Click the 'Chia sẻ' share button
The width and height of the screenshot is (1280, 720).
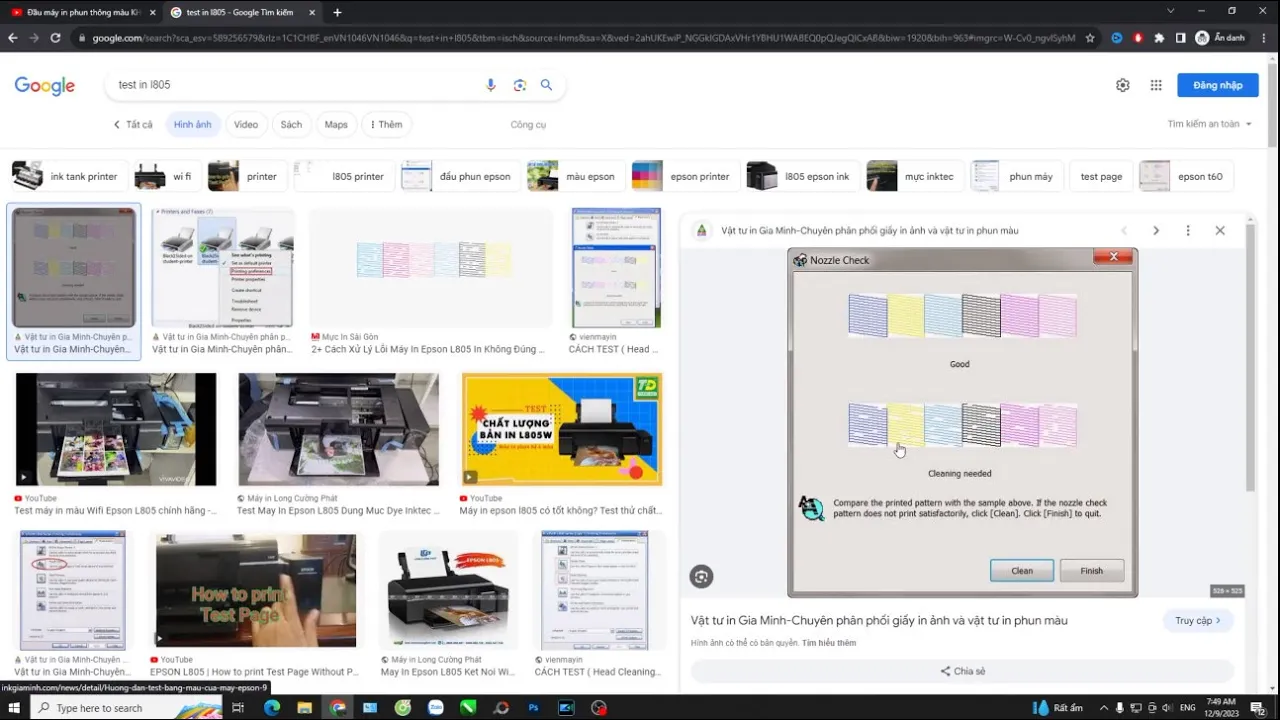962,671
